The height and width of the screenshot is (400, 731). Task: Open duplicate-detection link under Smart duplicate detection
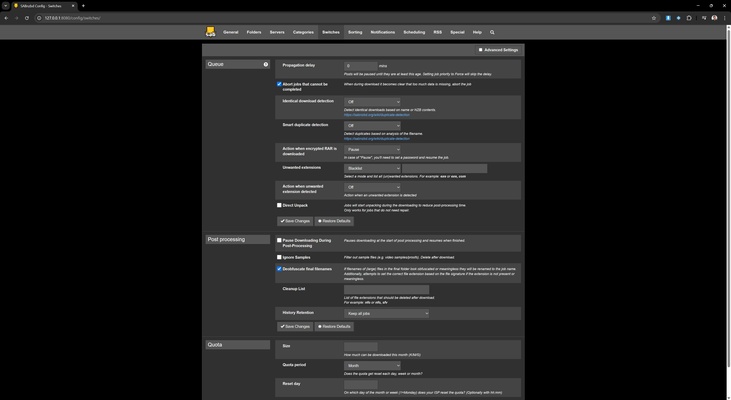[x=377, y=138]
